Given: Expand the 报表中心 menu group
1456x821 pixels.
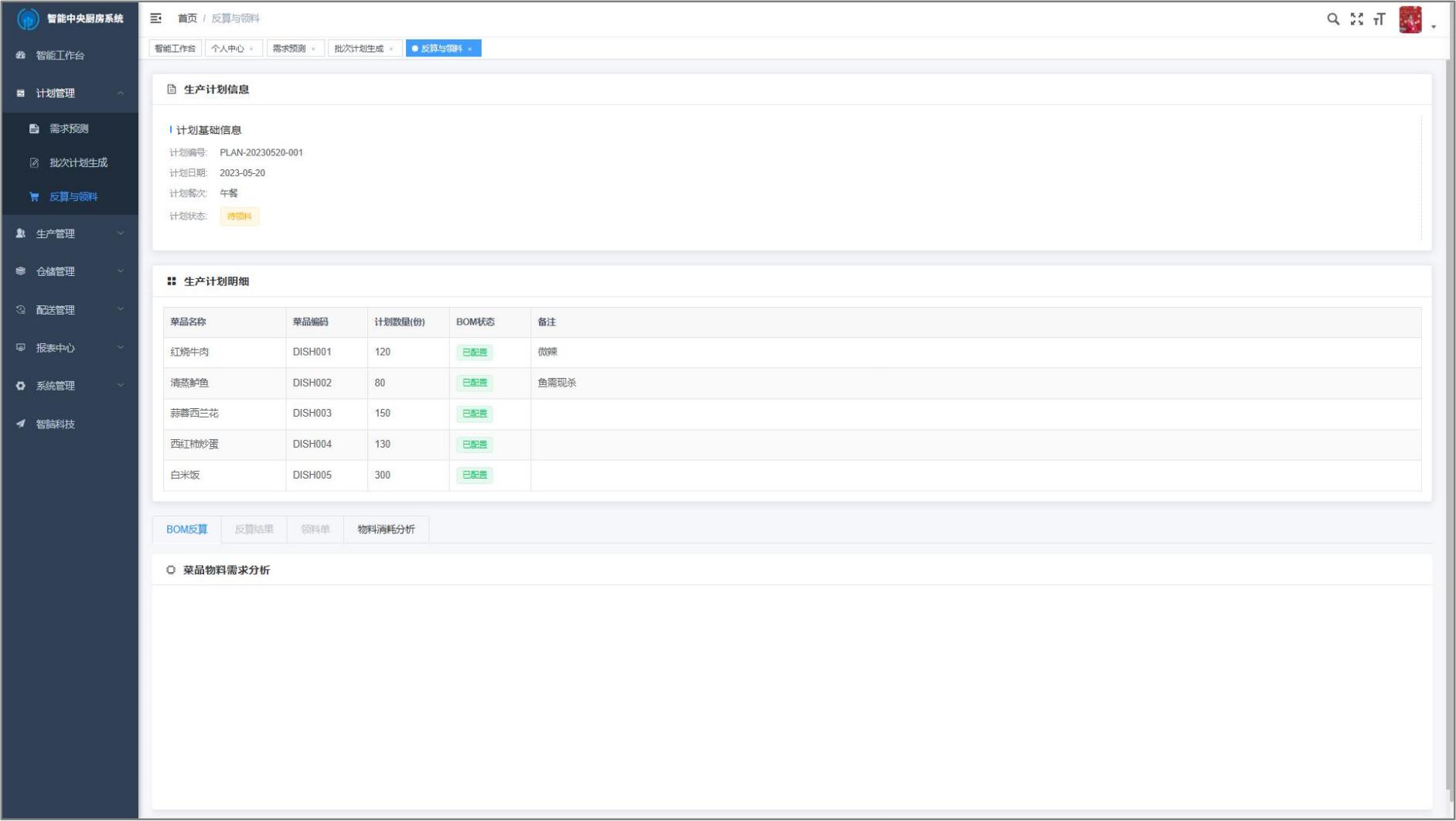Looking at the screenshot, I should tap(70, 348).
